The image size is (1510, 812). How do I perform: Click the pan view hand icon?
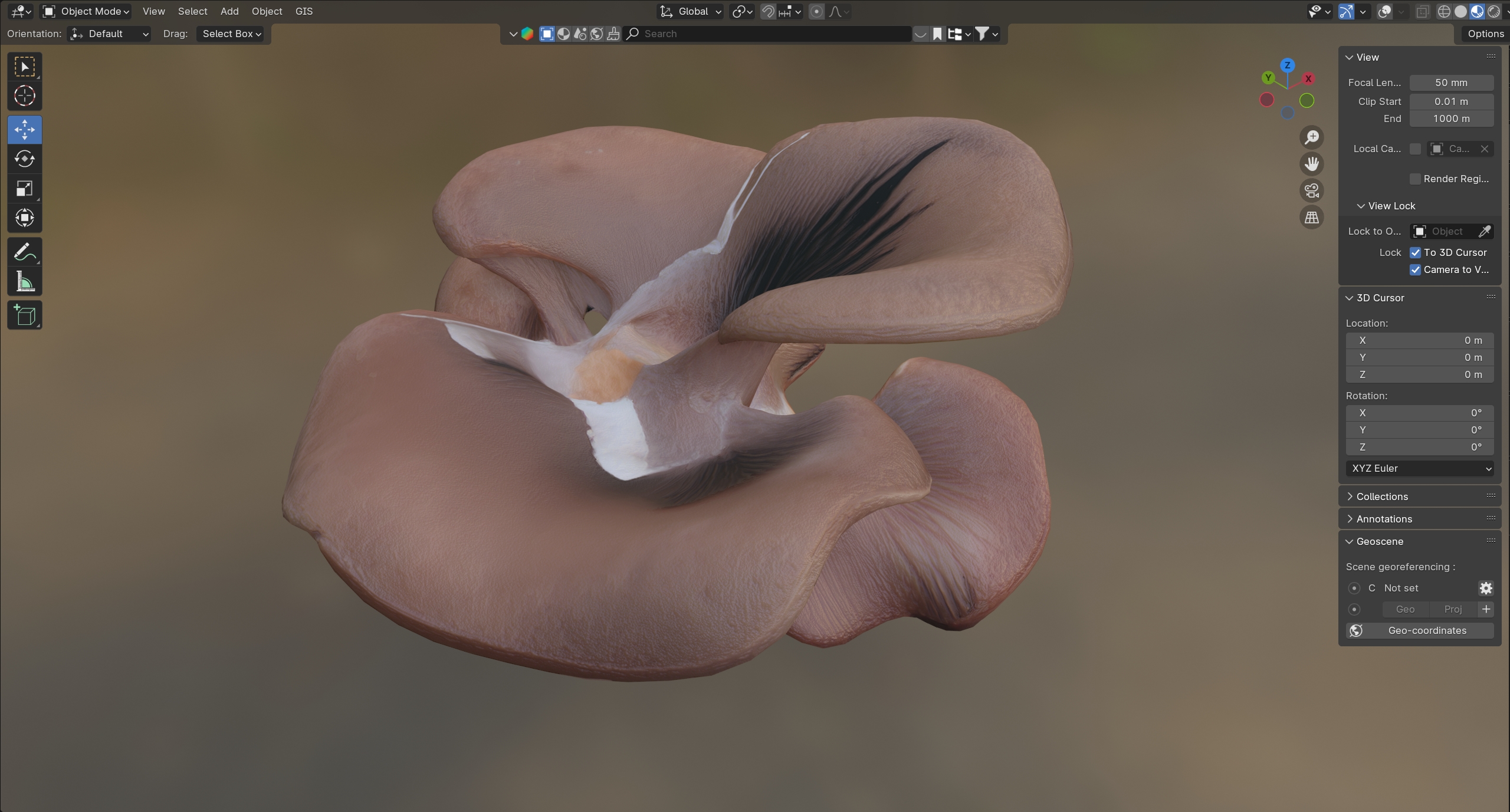1311,164
